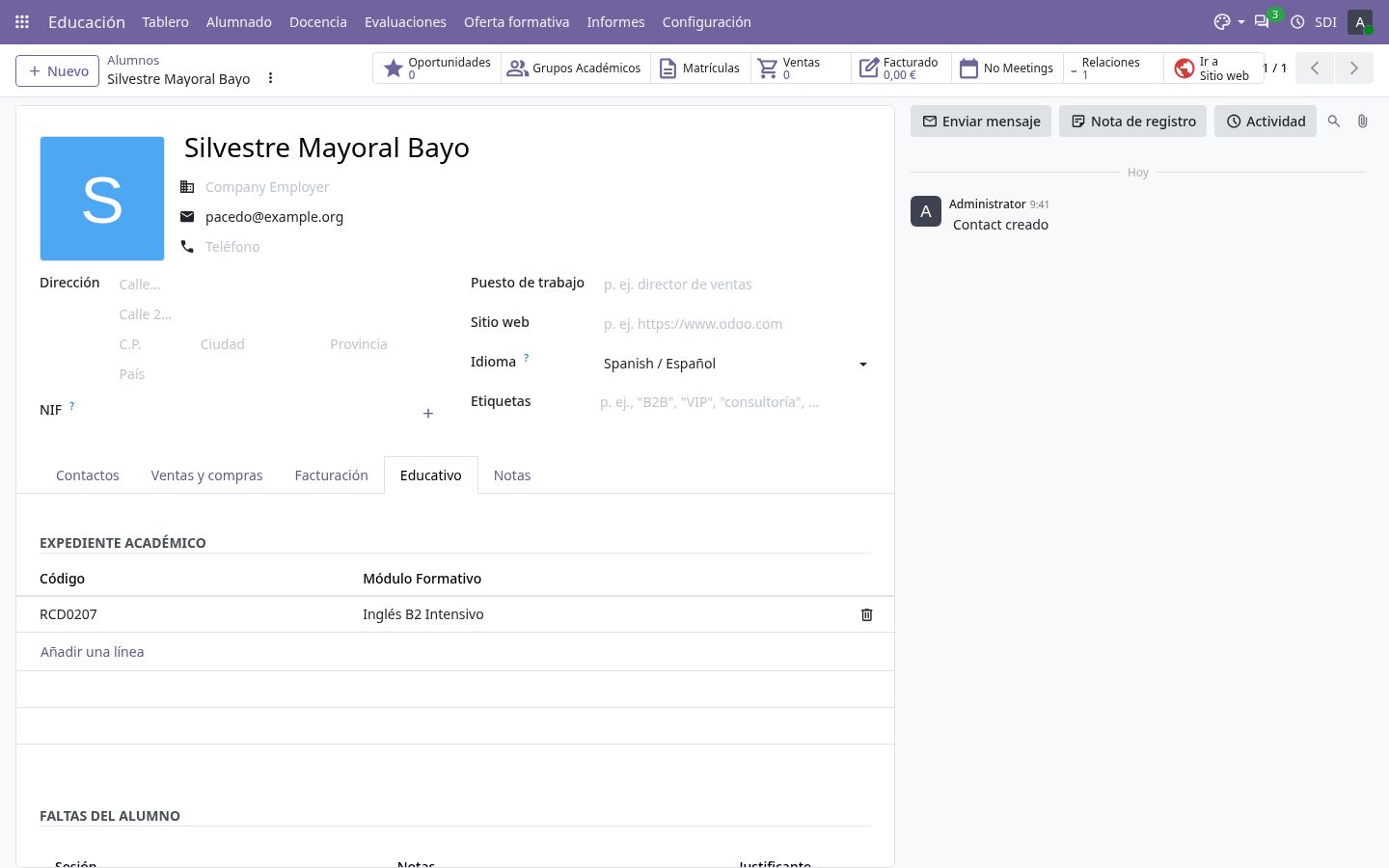The height and width of the screenshot is (868, 1389).
Task: Attach files with the paperclip icon
Action: [1362, 122]
